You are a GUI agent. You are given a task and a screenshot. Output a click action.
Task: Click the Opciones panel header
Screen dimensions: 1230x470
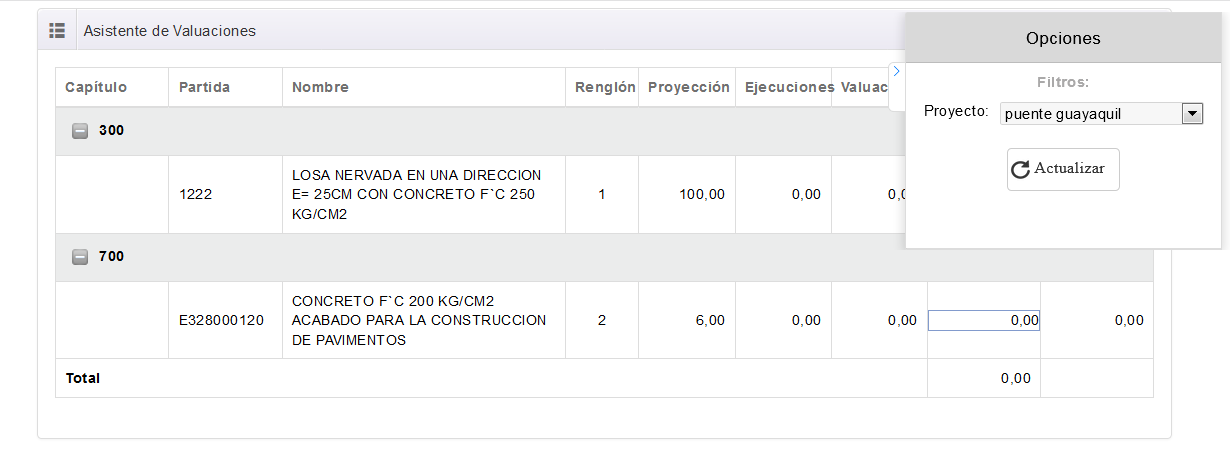click(x=1062, y=38)
